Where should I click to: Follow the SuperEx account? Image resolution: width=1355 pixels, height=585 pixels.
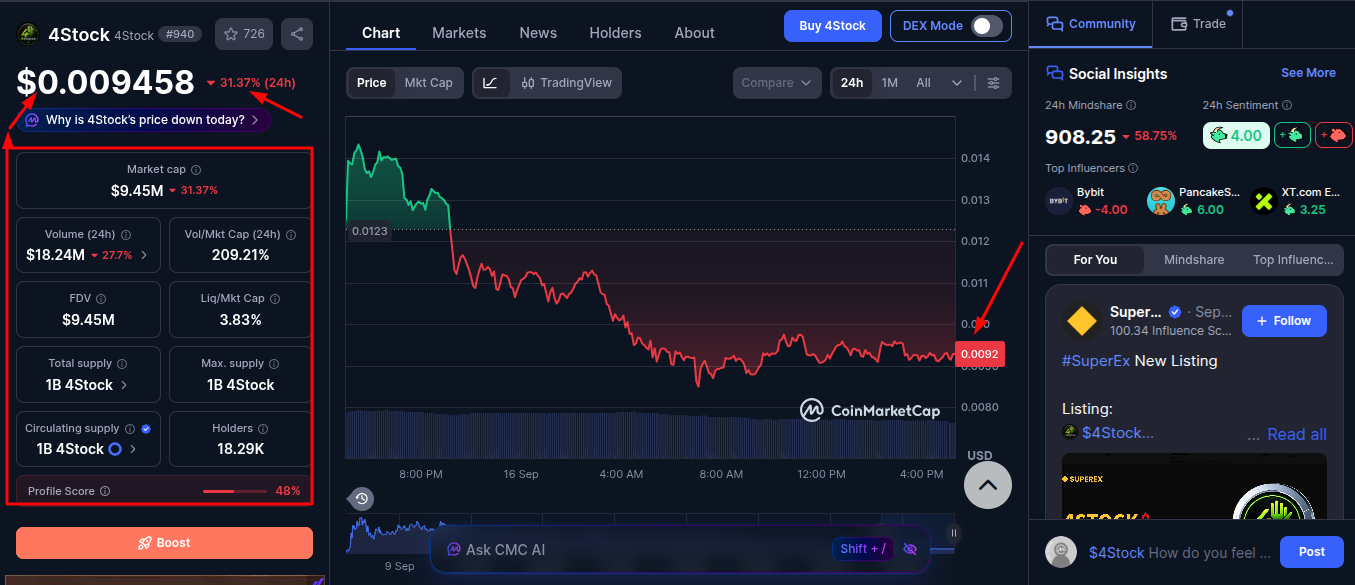pos(1284,321)
